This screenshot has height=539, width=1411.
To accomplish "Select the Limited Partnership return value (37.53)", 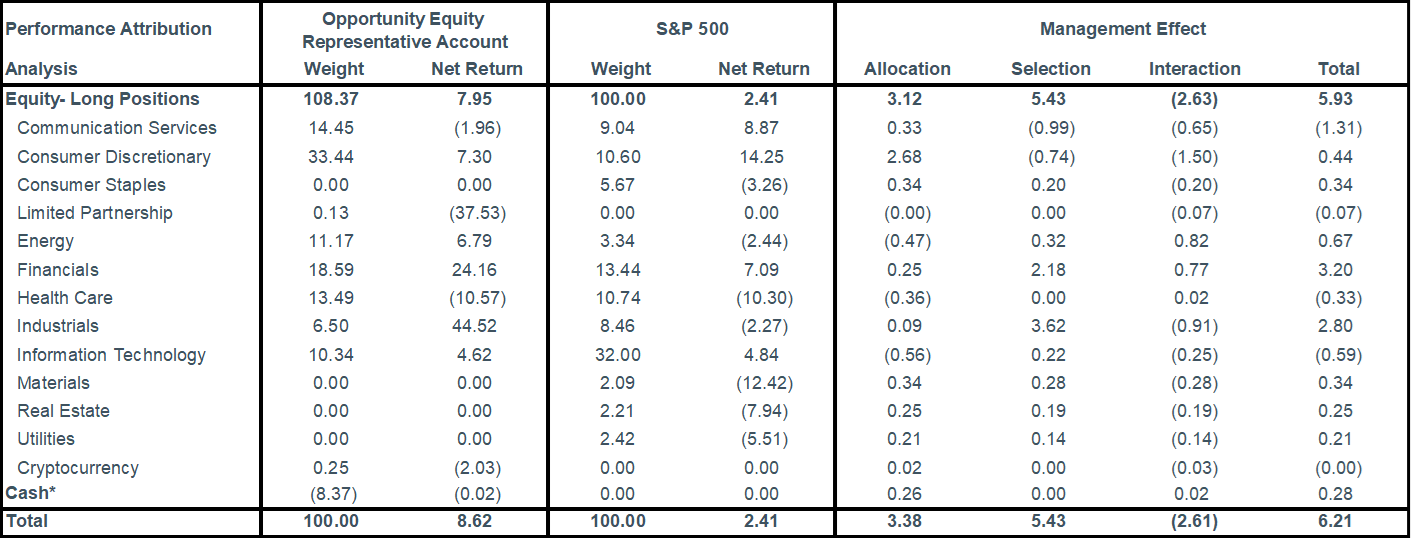I will pyautogui.click(x=476, y=213).
